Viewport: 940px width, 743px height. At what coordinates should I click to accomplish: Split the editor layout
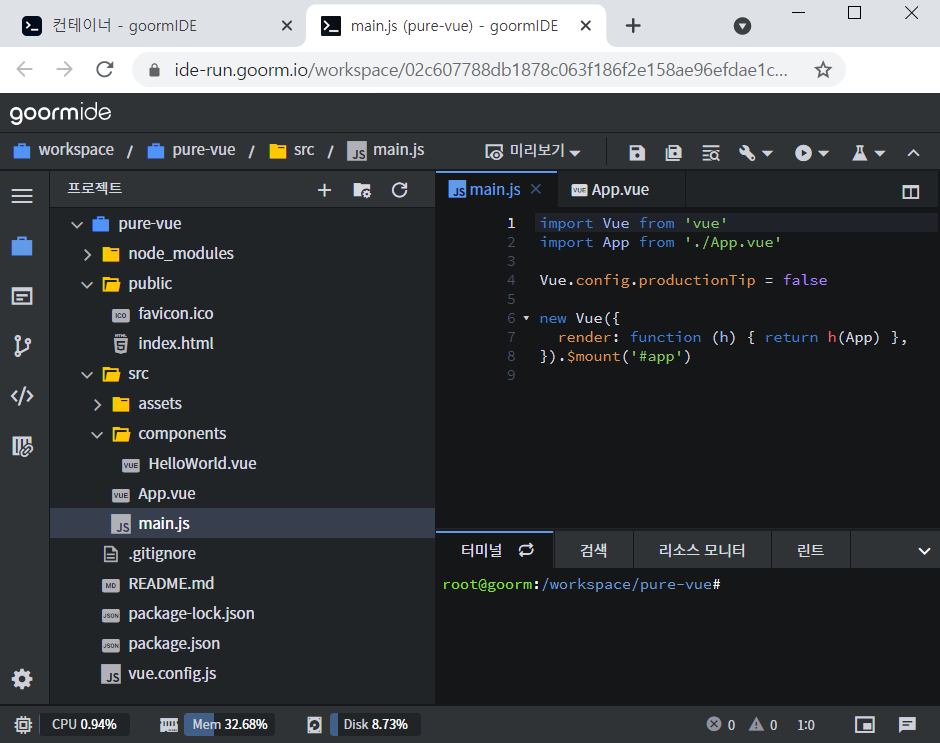(x=911, y=192)
